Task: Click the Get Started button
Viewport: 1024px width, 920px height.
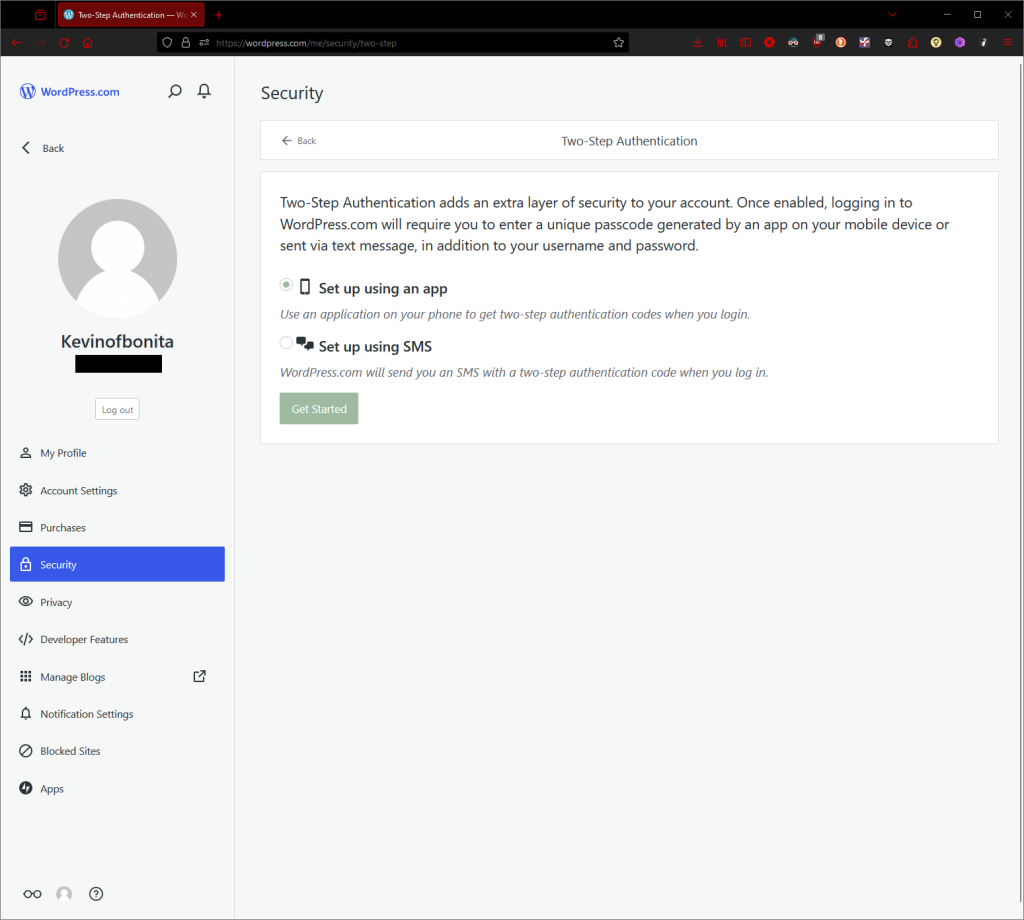Action: click(x=319, y=409)
